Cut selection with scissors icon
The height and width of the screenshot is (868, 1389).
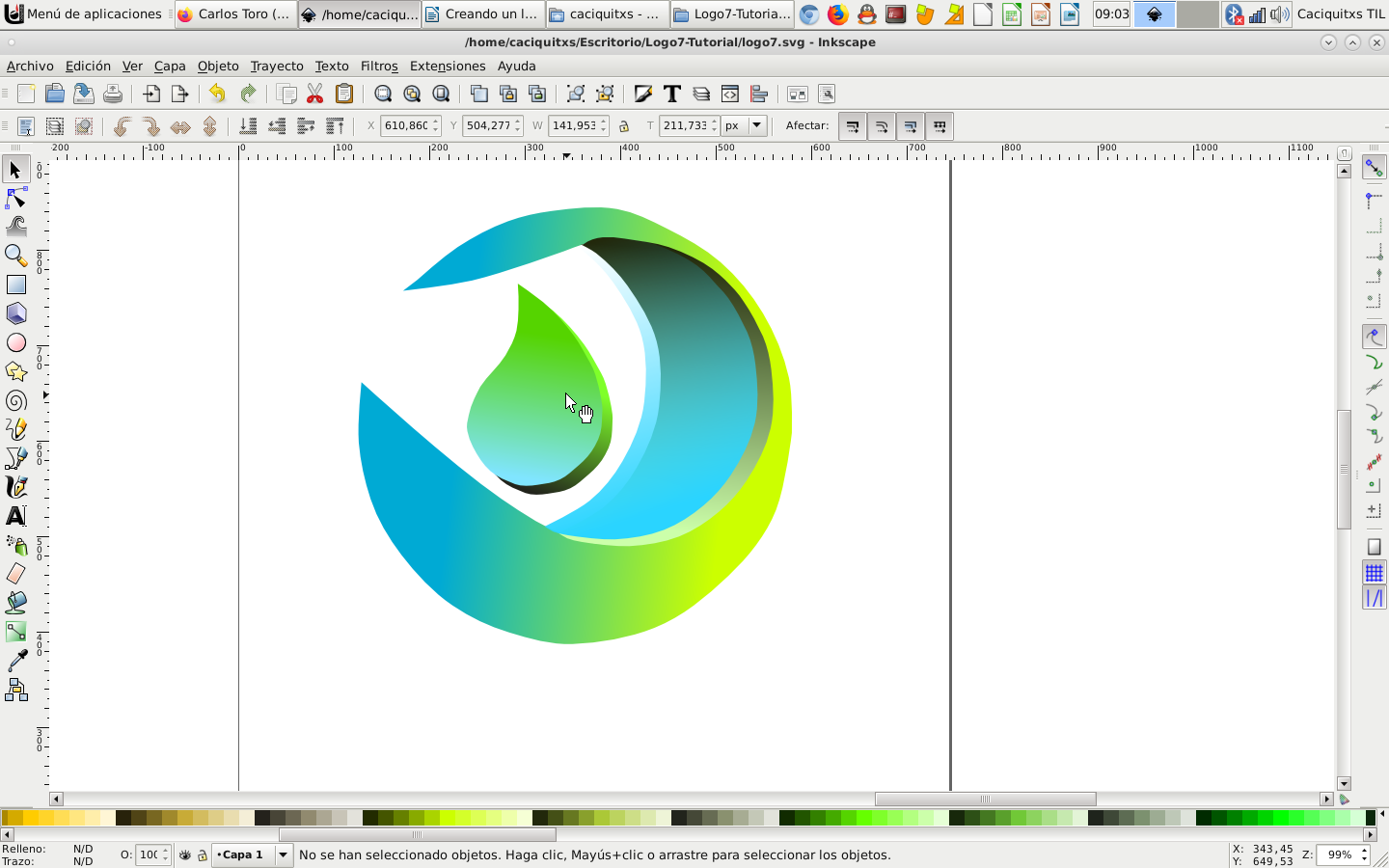click(315, 94)
